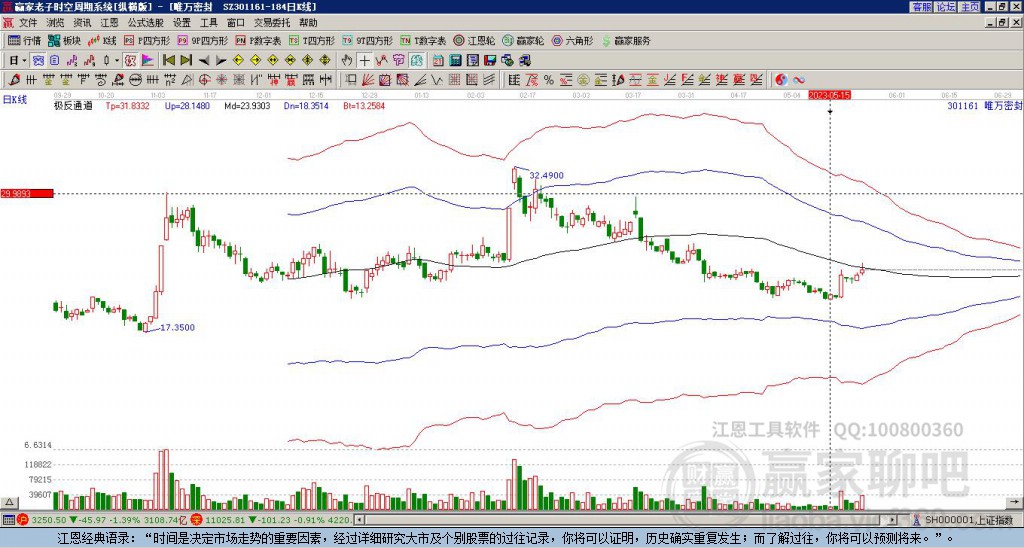Screen dimensions: 1024x548
Task: Open the P数字表 number table
Action: coord(258,40)
